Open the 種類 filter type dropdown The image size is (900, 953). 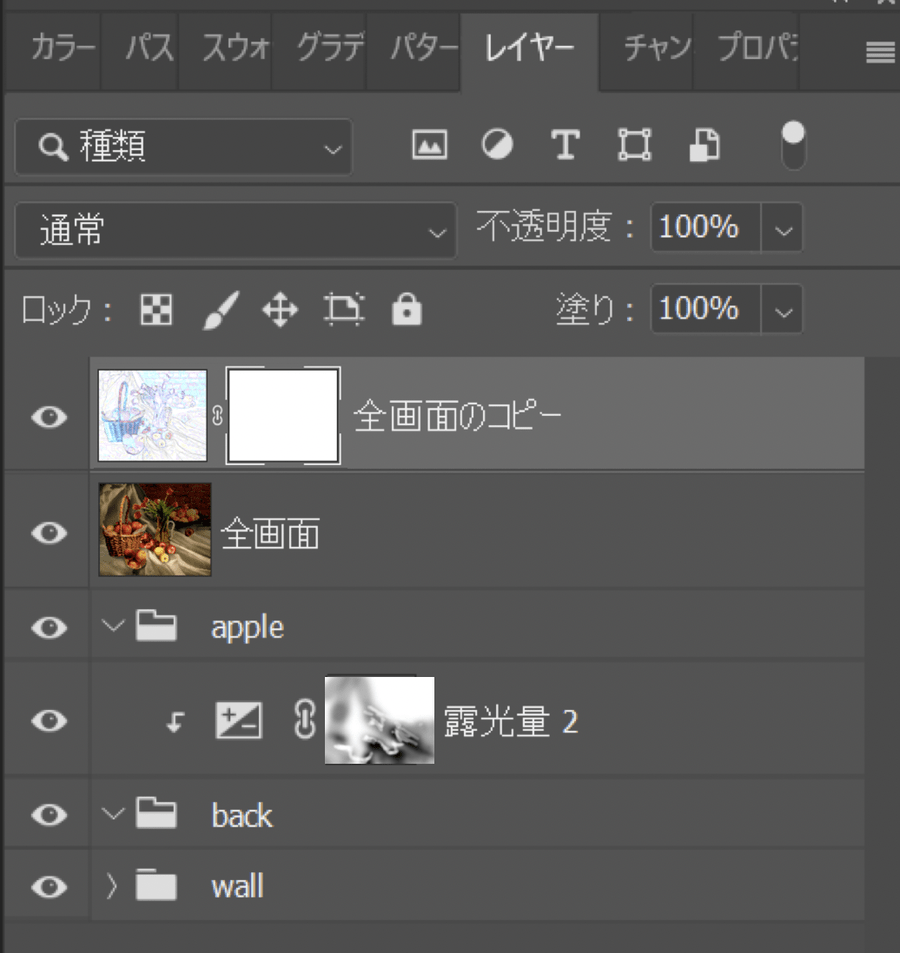click(x=184, y=147)
